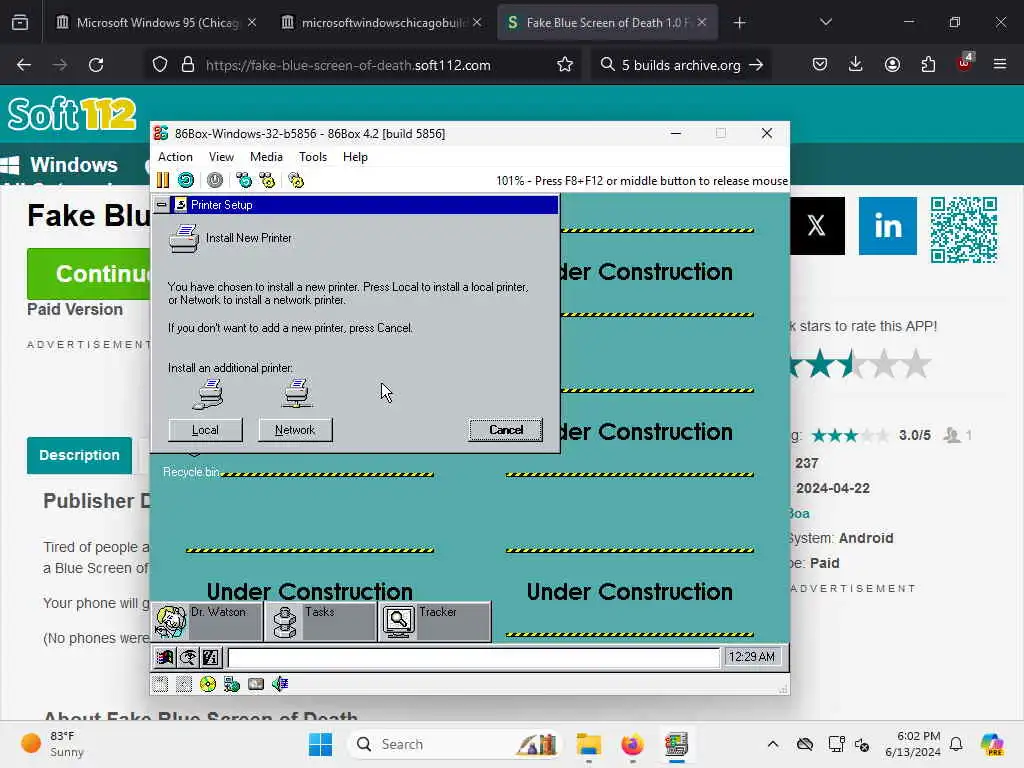Share on X social button

[817, 226]
